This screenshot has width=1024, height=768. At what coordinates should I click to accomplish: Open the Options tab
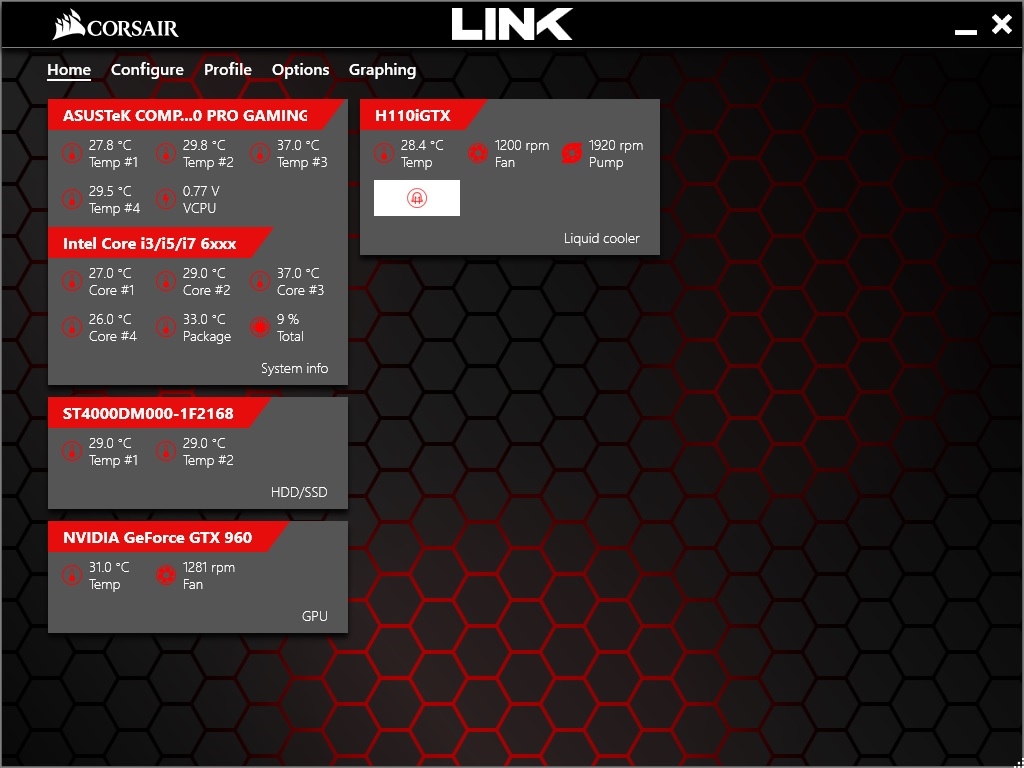click(300, 70)
